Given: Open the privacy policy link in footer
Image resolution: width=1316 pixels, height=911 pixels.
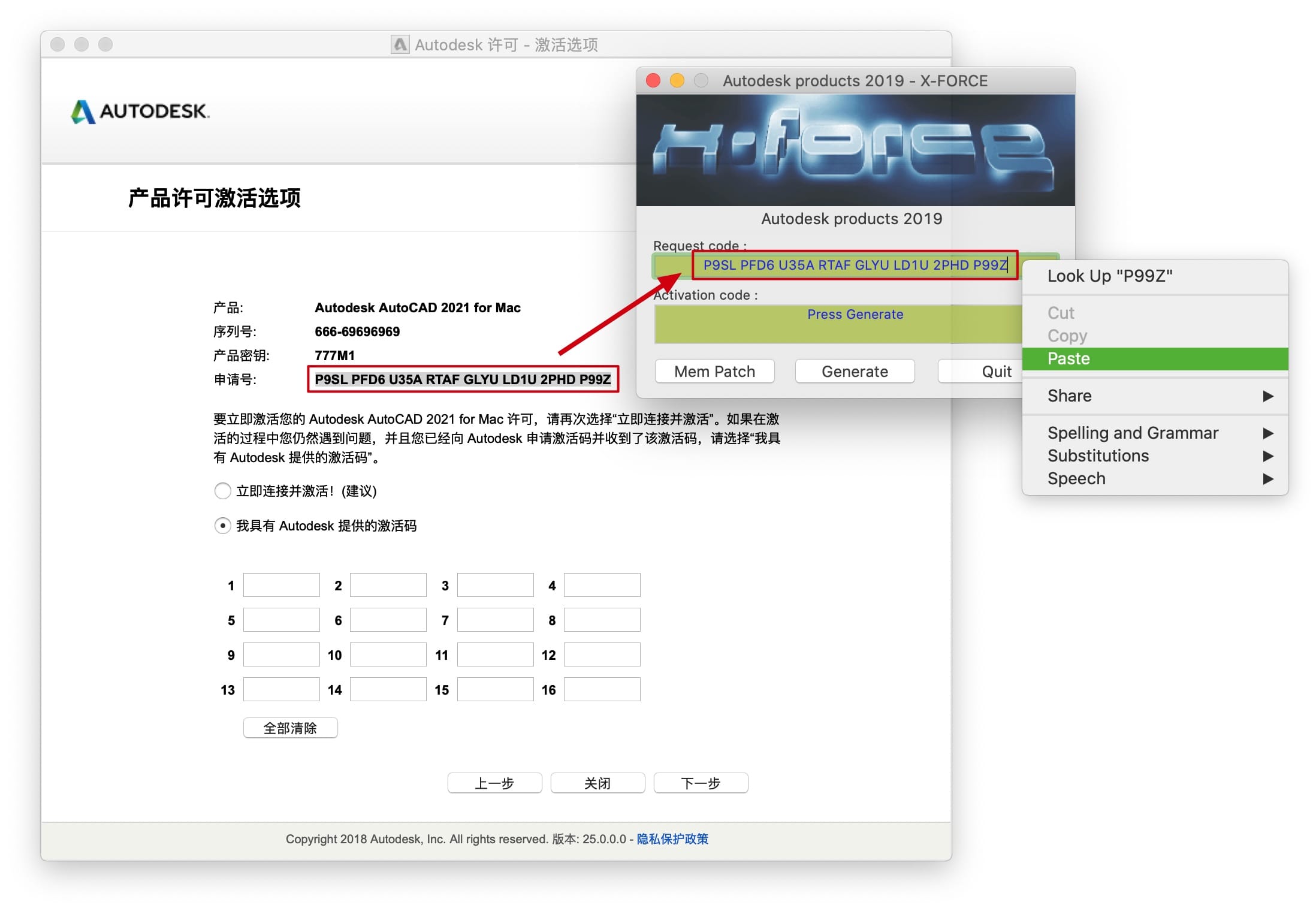Looking at the screenshot, I should coord(672,839).
